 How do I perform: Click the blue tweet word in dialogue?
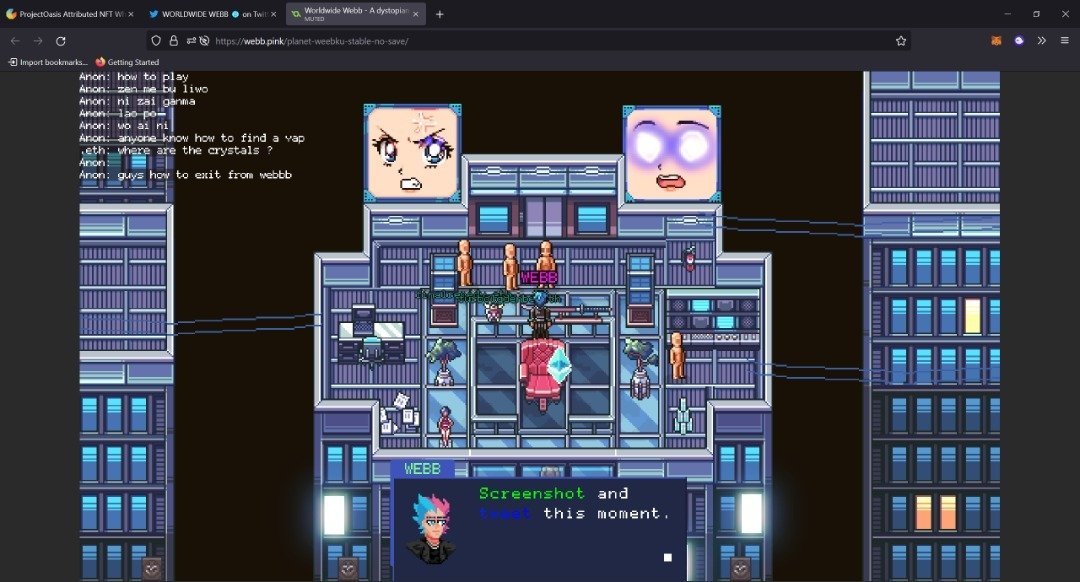tap(505, 513)
